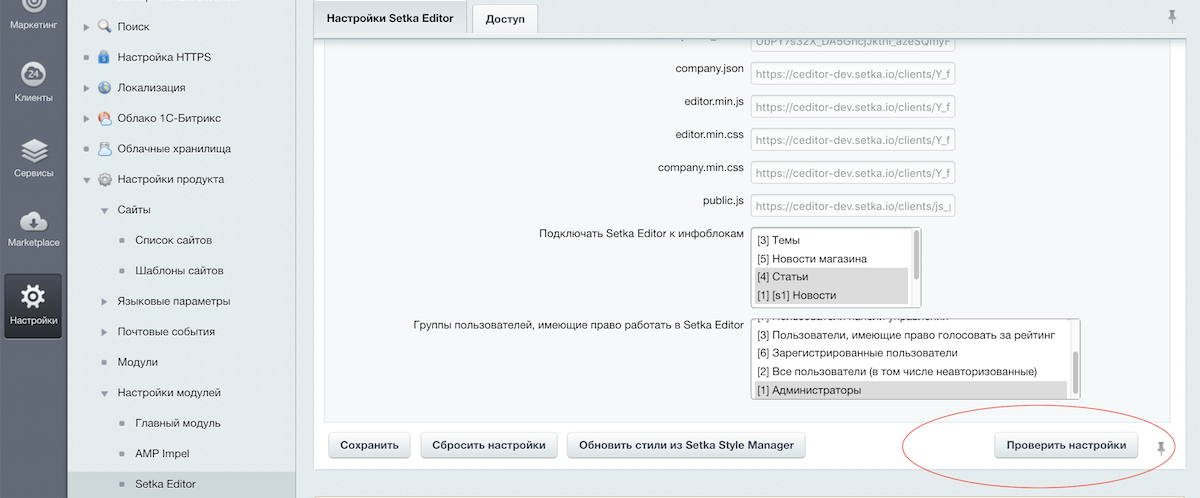This screenshot has width=1200, height=498.
Task: Switch to the Настройки Setka Editor tab
Action: coord(390,18)
